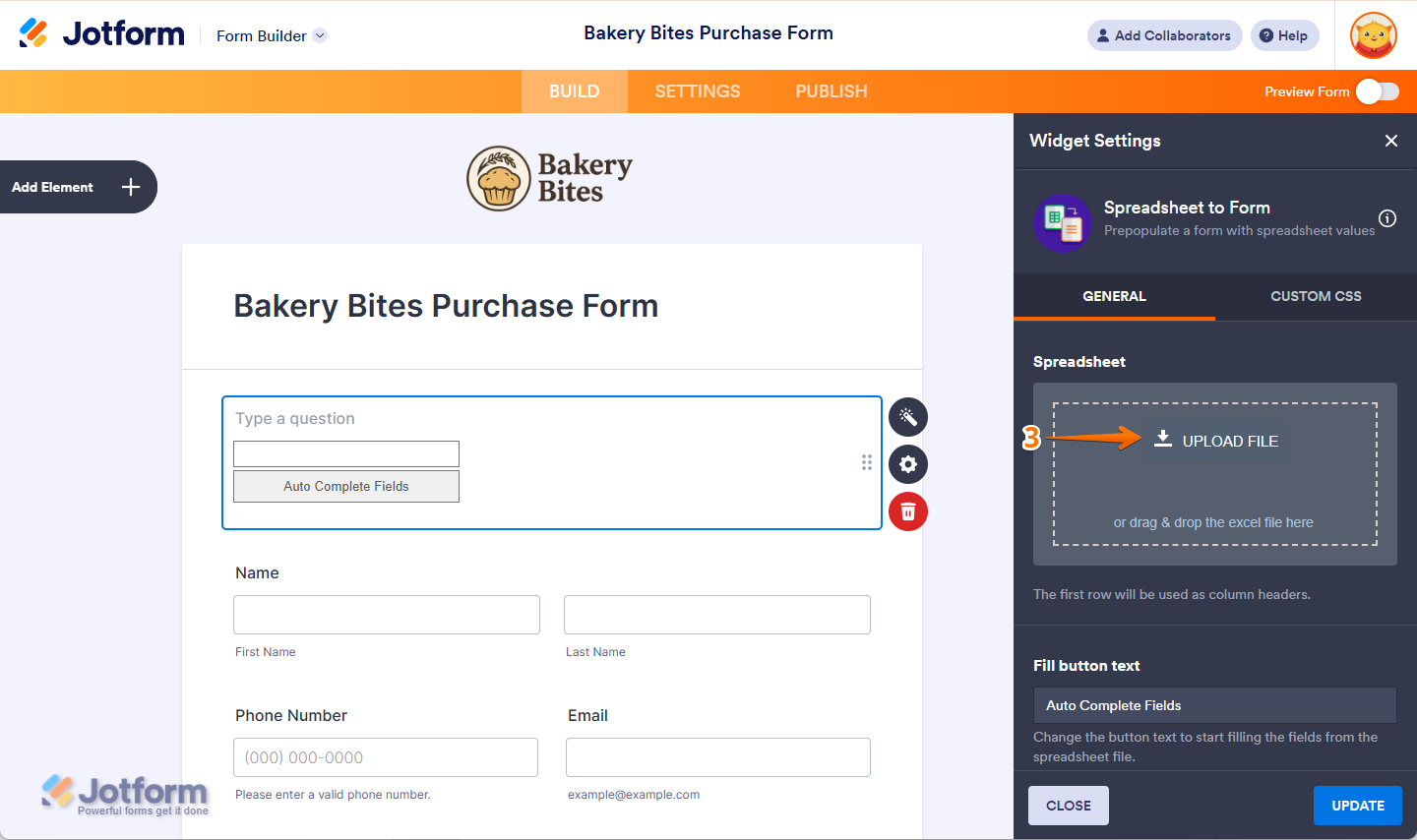Click the UPLOAD FILE button

[x=1216, y=441]
